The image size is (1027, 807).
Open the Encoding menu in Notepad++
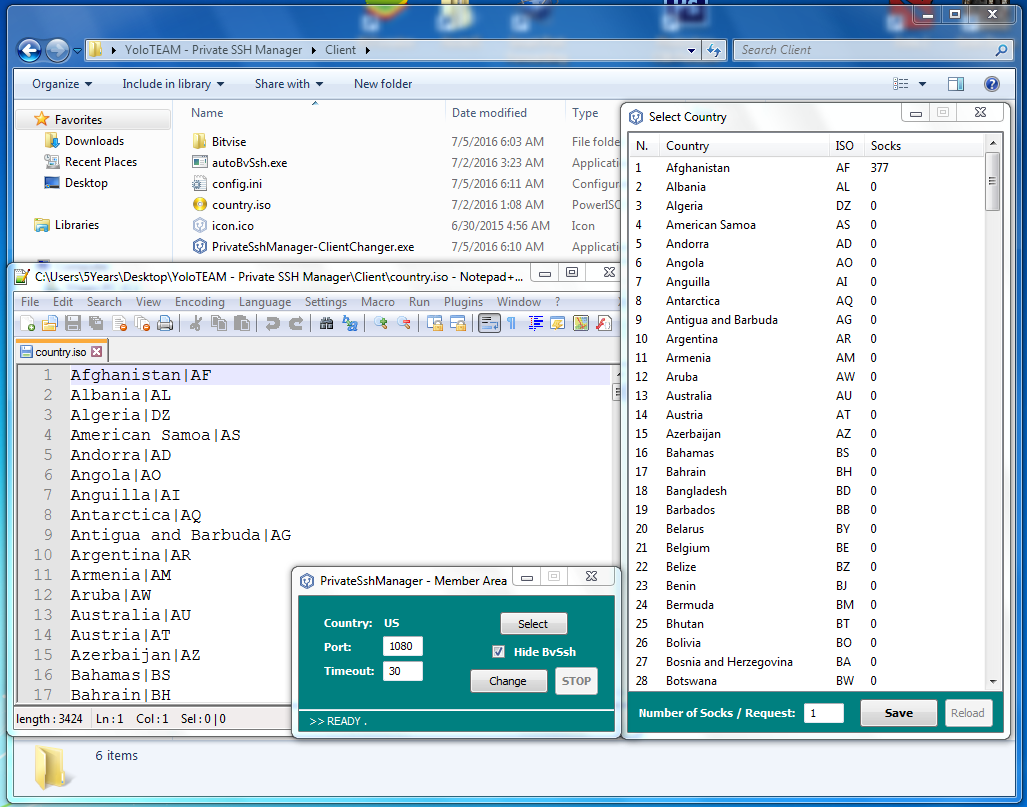(199, 302)
